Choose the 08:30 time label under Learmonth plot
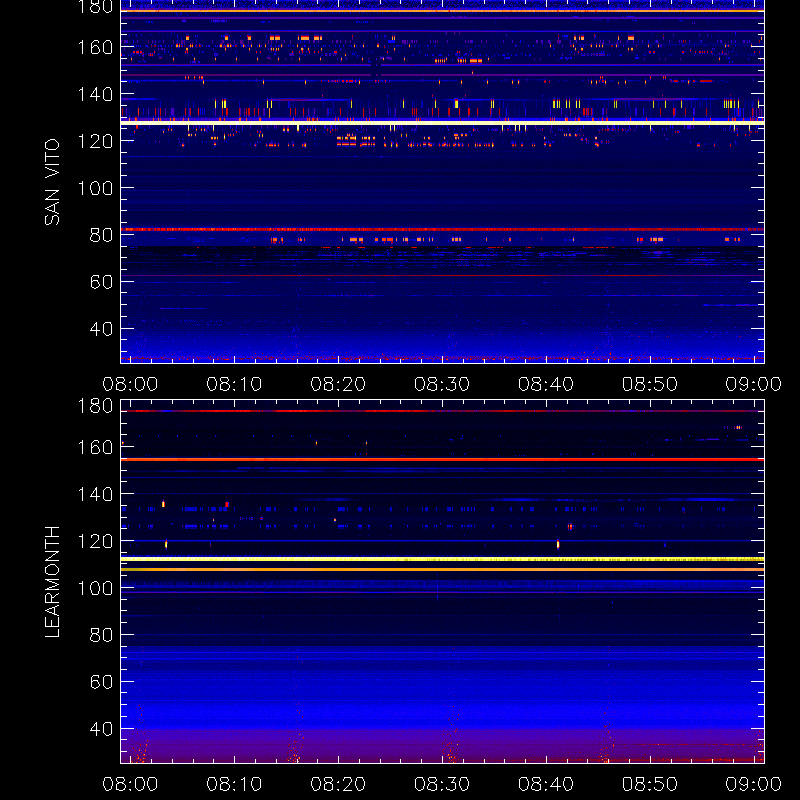Screen dimensions: 800x800 click(442, 784)
